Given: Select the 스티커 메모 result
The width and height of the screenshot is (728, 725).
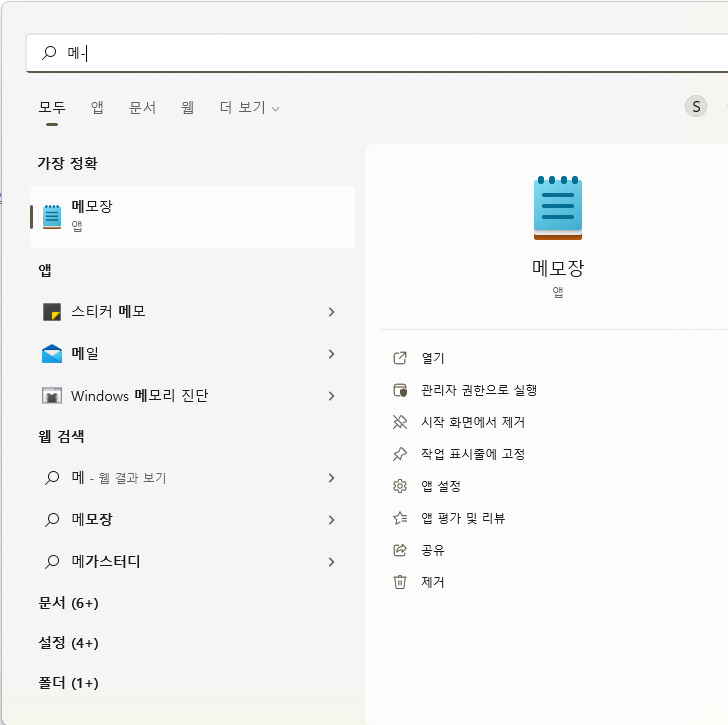Looking at the screenshot, I should pos(193,312).
